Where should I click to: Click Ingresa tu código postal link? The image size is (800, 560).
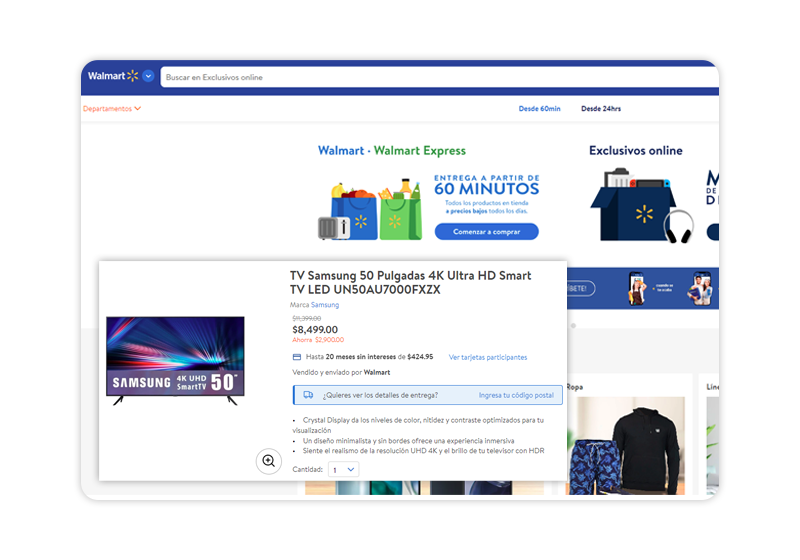coord(516,395)
